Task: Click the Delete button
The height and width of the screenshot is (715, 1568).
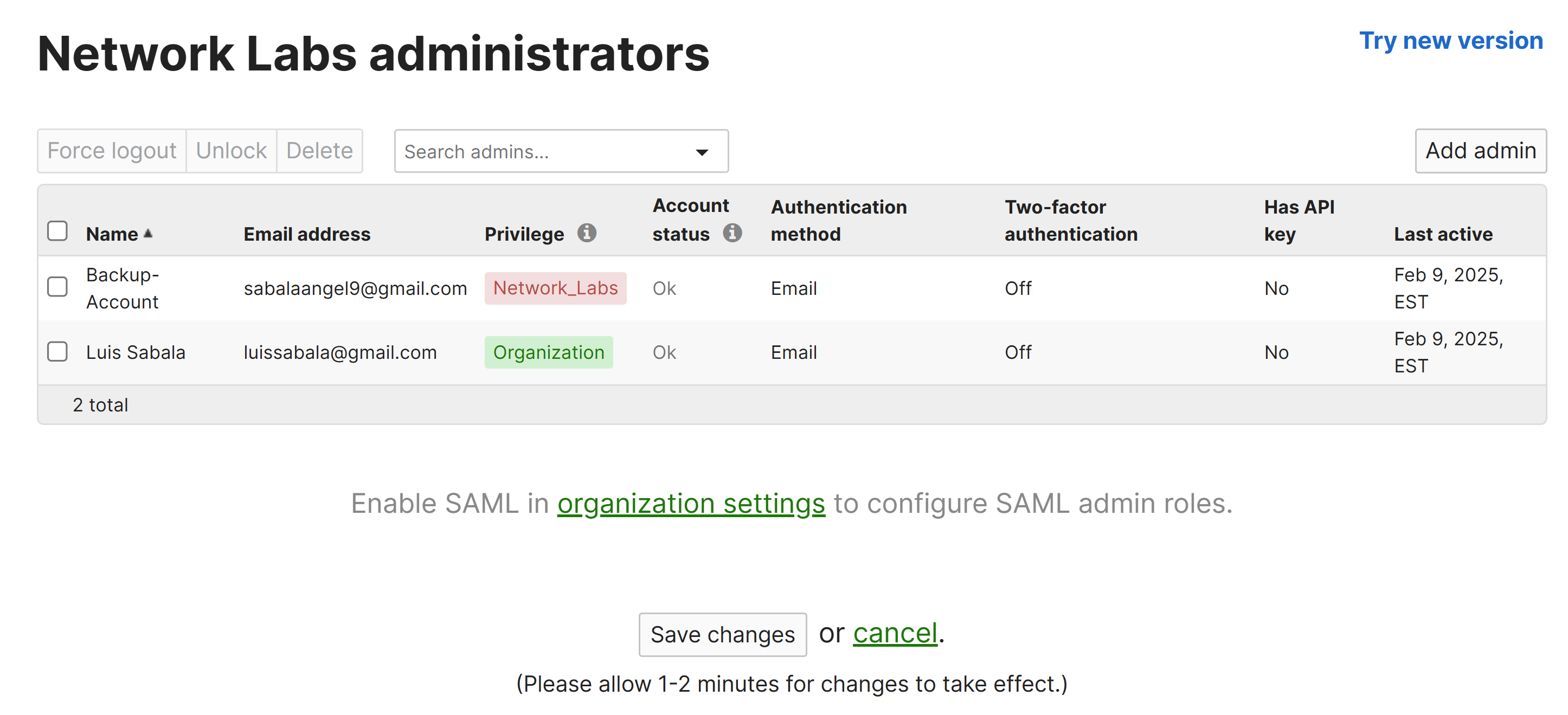Action: pyautogui.click(x=319, y=151)
